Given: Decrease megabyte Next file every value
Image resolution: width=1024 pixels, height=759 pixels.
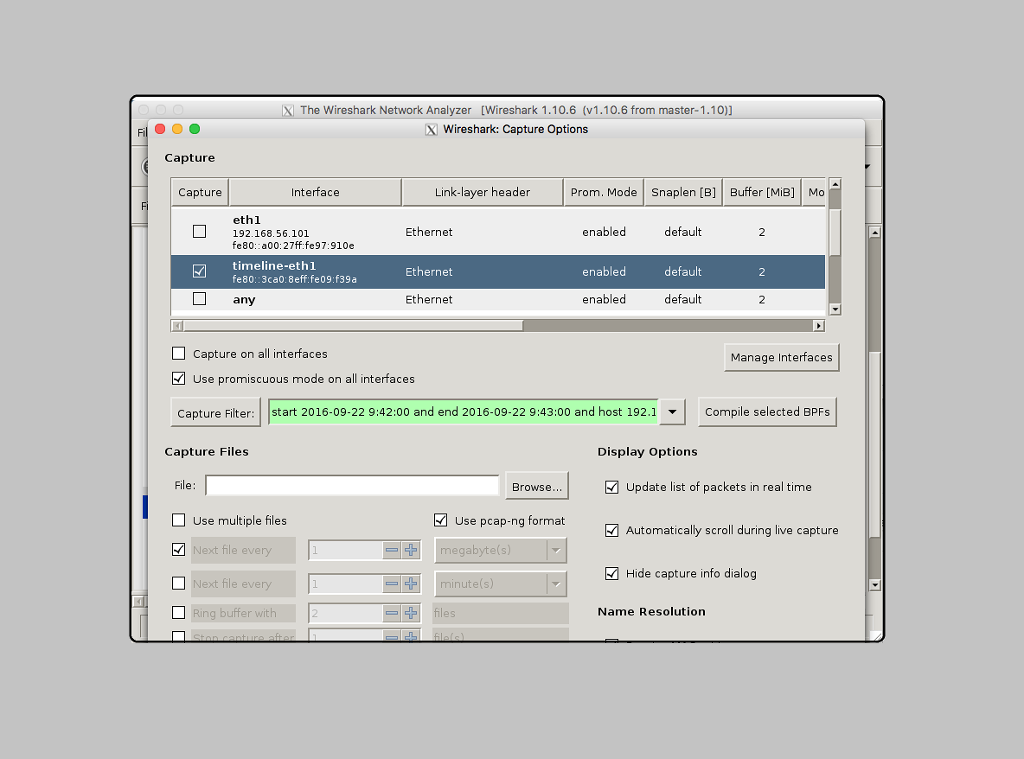Looking at the screenshot, I should tap(392, 550).
